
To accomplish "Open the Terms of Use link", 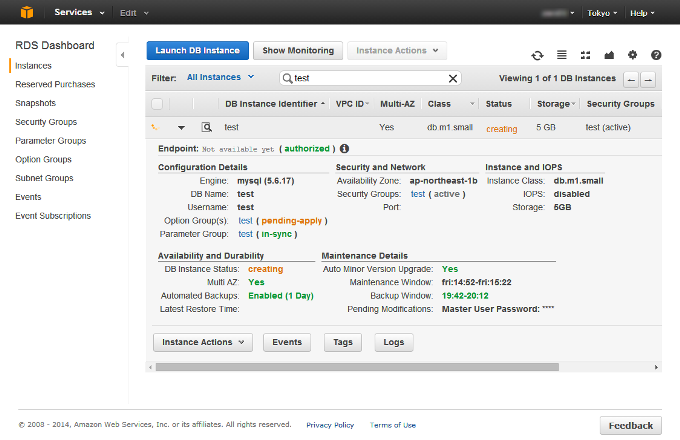I will click(x=393, y=425).
